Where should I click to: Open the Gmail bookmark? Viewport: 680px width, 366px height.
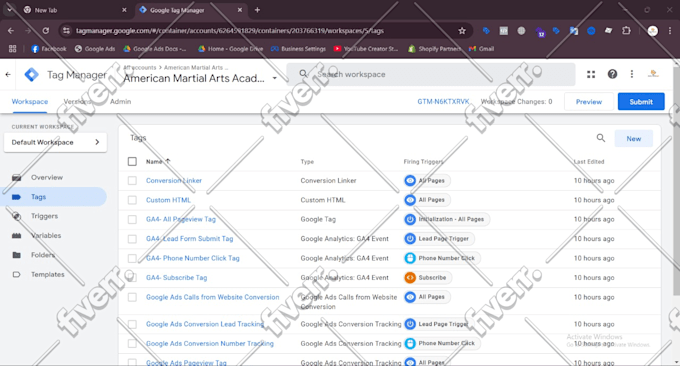click(481, 49)
